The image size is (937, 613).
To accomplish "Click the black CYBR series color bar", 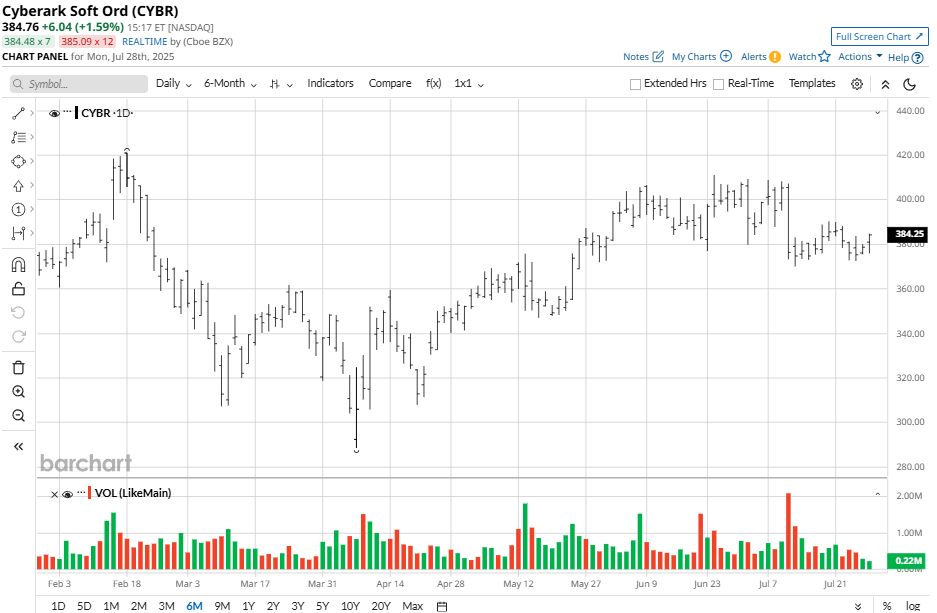I will (76, 113).
